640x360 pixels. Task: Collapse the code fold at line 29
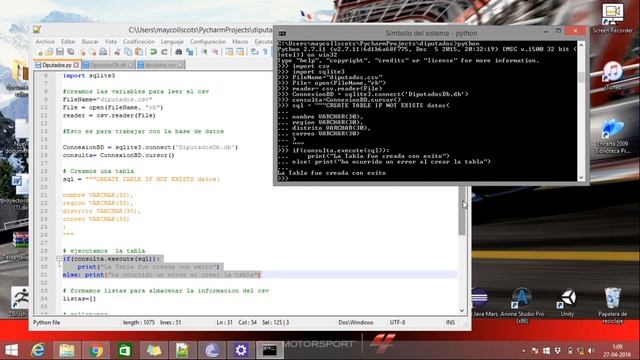click(x=59, y=259)
